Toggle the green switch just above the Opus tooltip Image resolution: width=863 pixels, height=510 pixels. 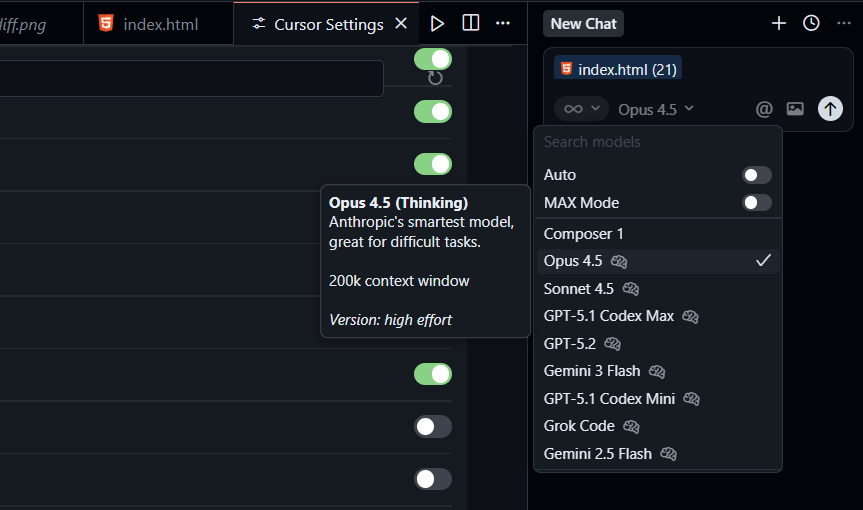[x=433, y=164]
